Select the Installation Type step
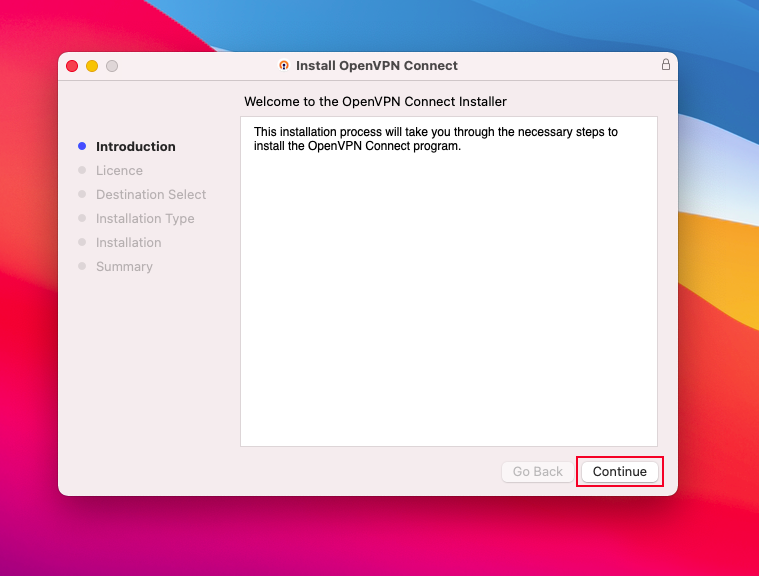The image size is (759, 576). (x=145, y=219)
